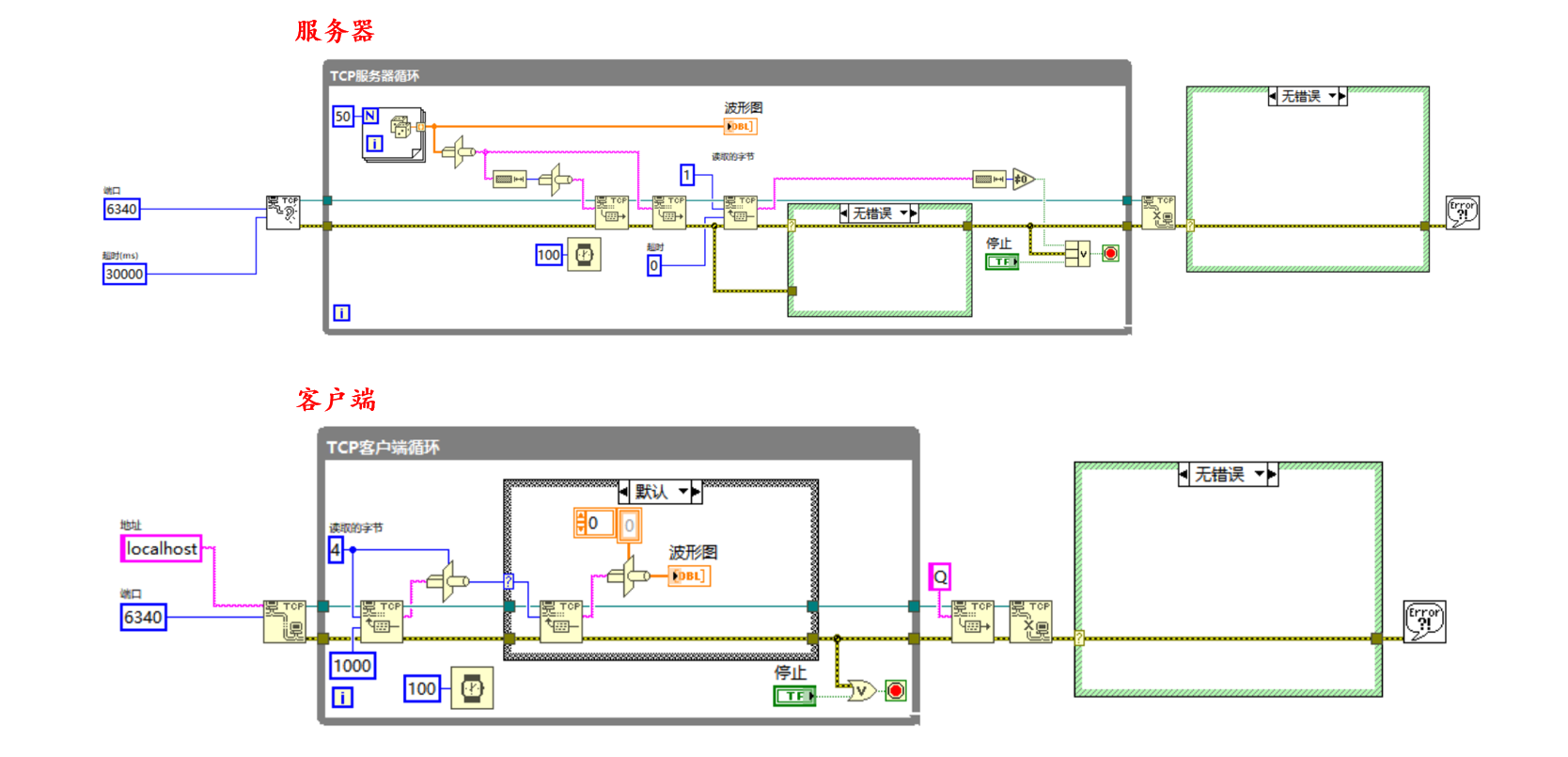Next case arrow on client outer 无错误 structure

(x=1272, y=474)
